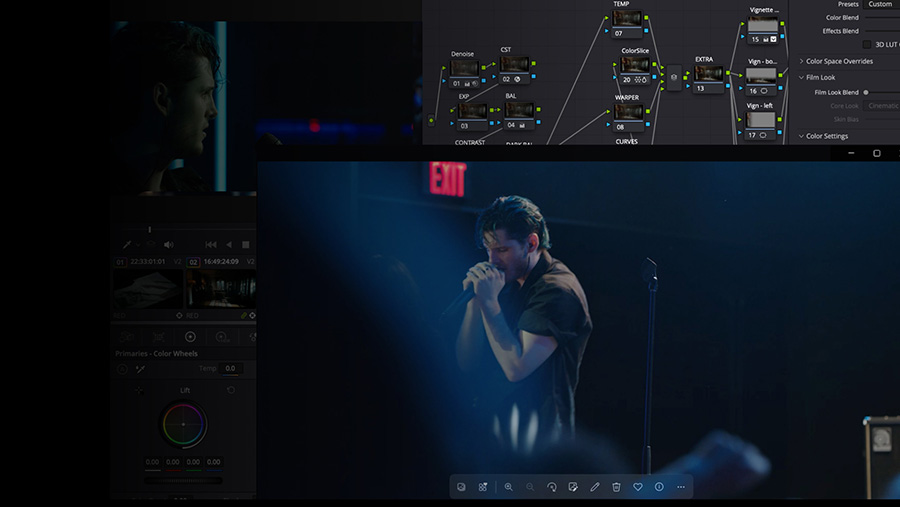Favorite the photo with the heart icon

point(638,487)
